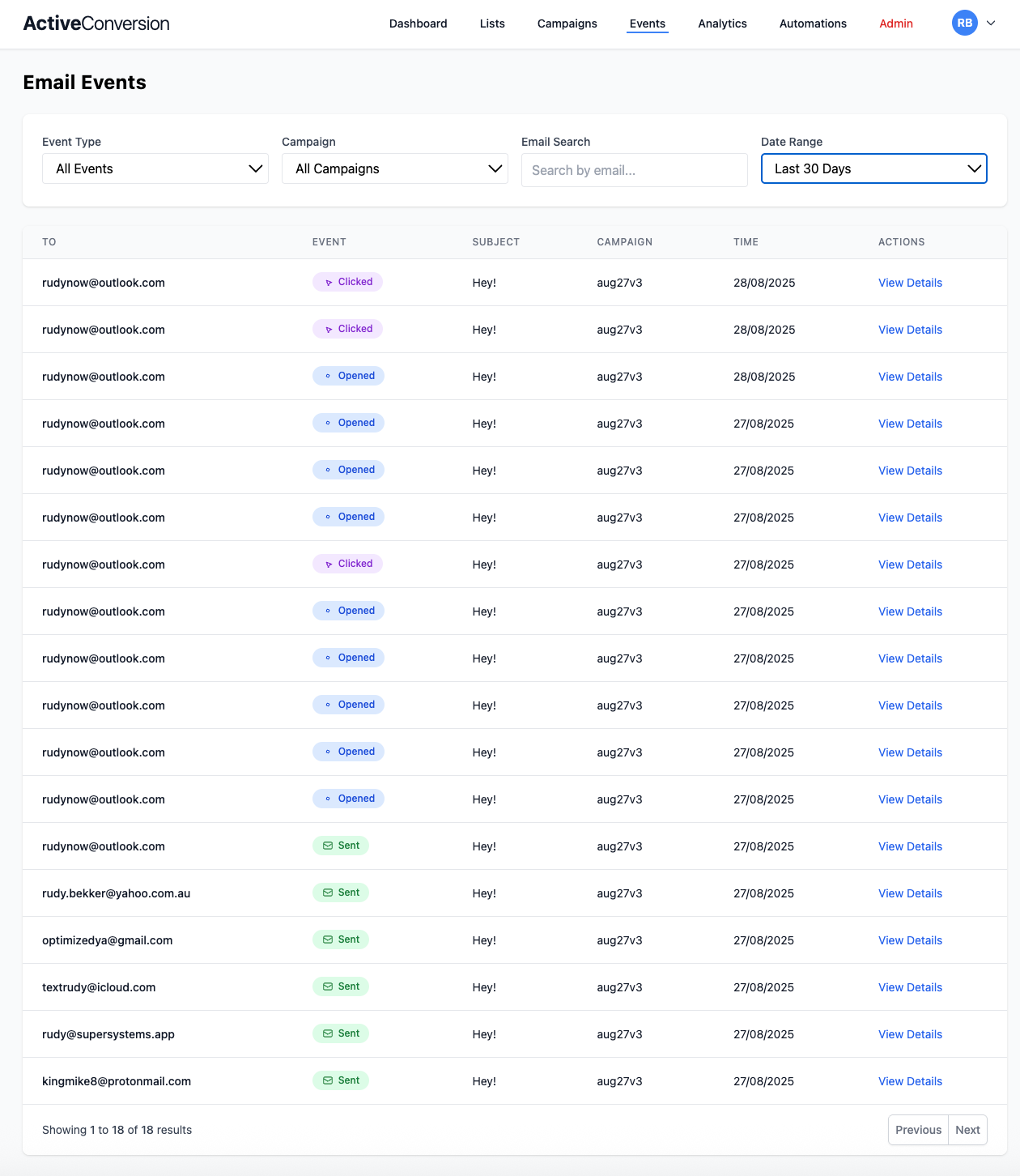
Task: Click the first Opened event badge
Action: click(348, 376)
